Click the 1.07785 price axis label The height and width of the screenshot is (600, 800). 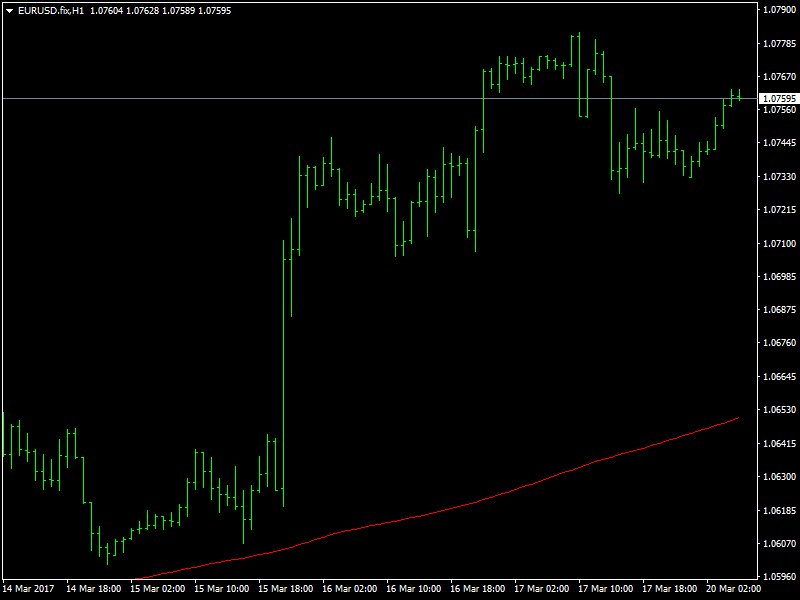click(779, 43)
